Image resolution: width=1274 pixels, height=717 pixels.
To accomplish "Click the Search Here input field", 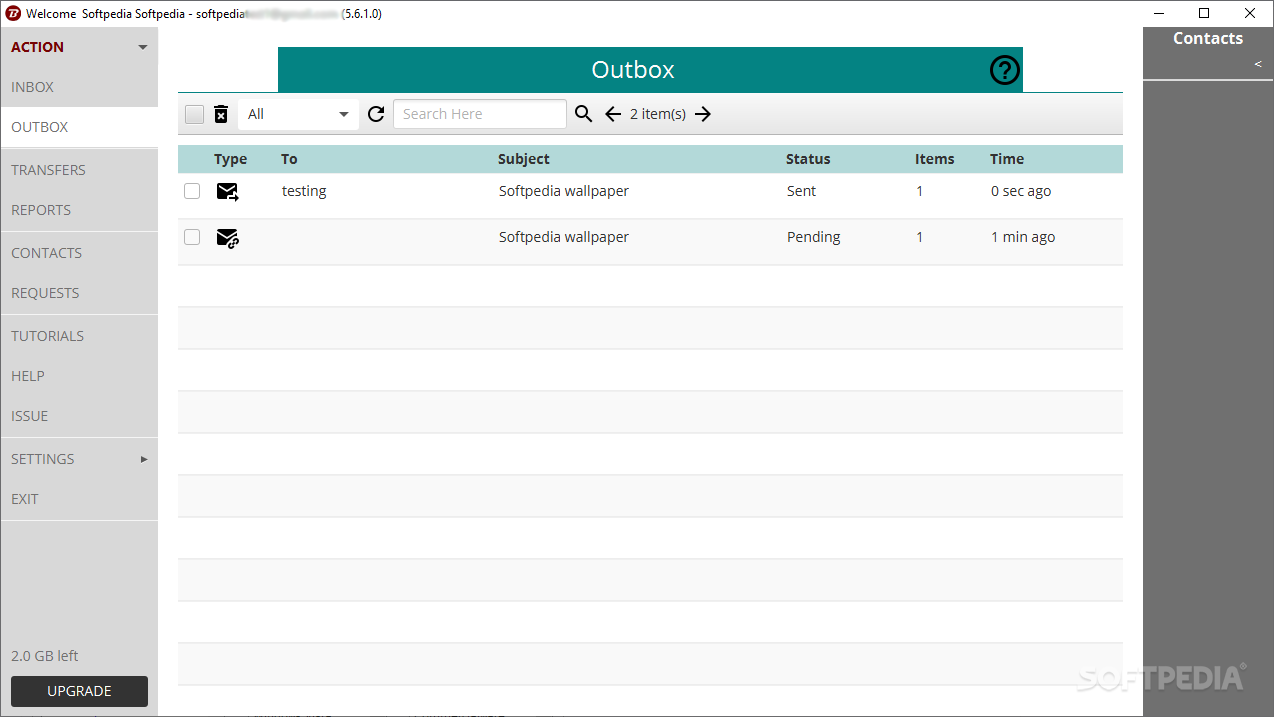I will click(480, 114).
